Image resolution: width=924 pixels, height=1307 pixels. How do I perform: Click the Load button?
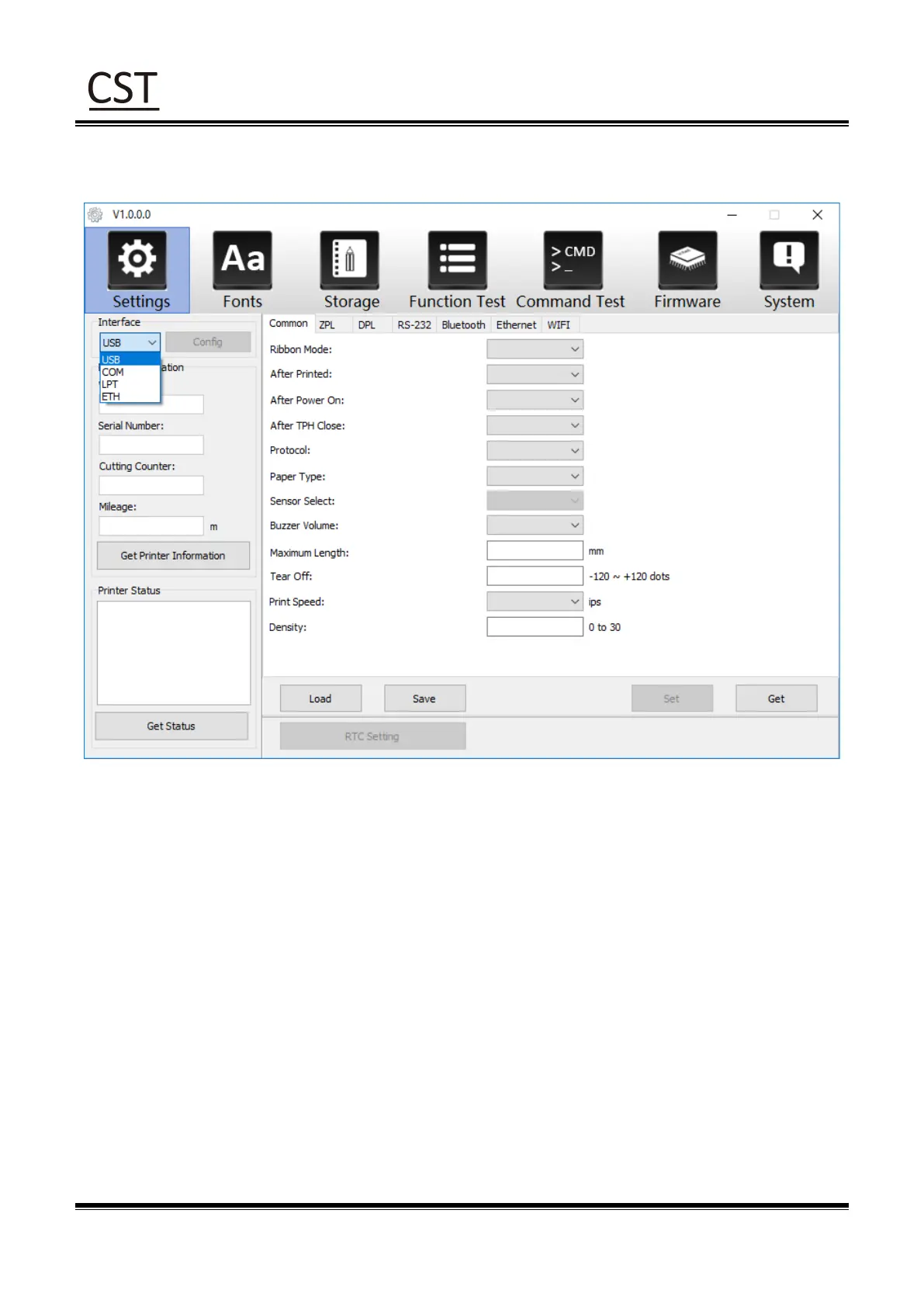click(x=320, y=699)
